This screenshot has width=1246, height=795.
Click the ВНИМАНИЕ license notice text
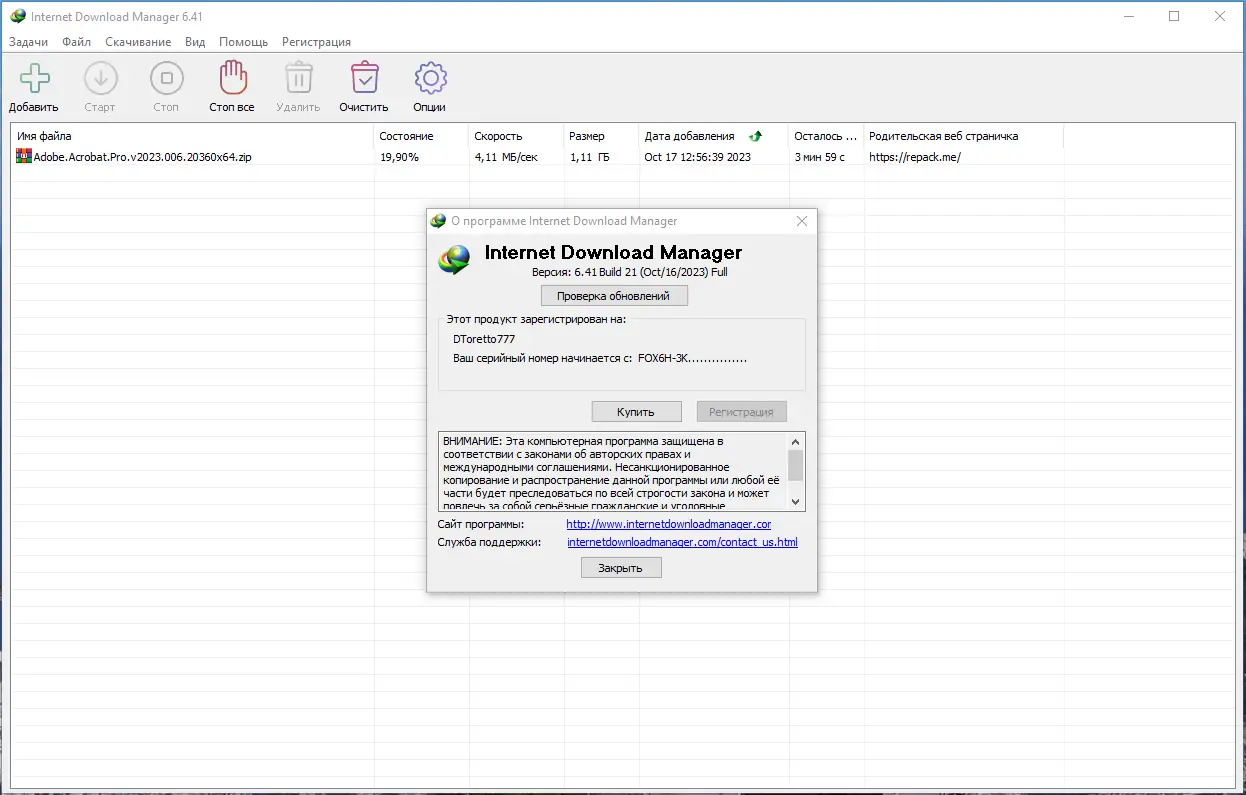[x=613, y=472]
